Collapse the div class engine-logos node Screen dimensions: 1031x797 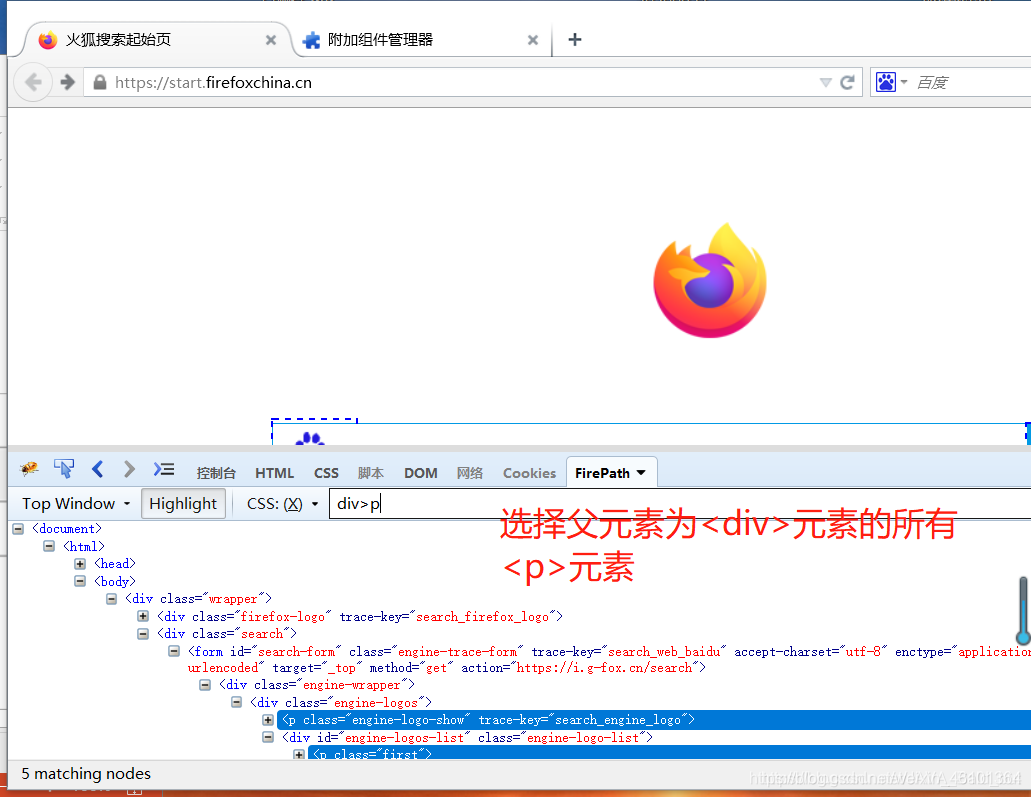point(237,702)
